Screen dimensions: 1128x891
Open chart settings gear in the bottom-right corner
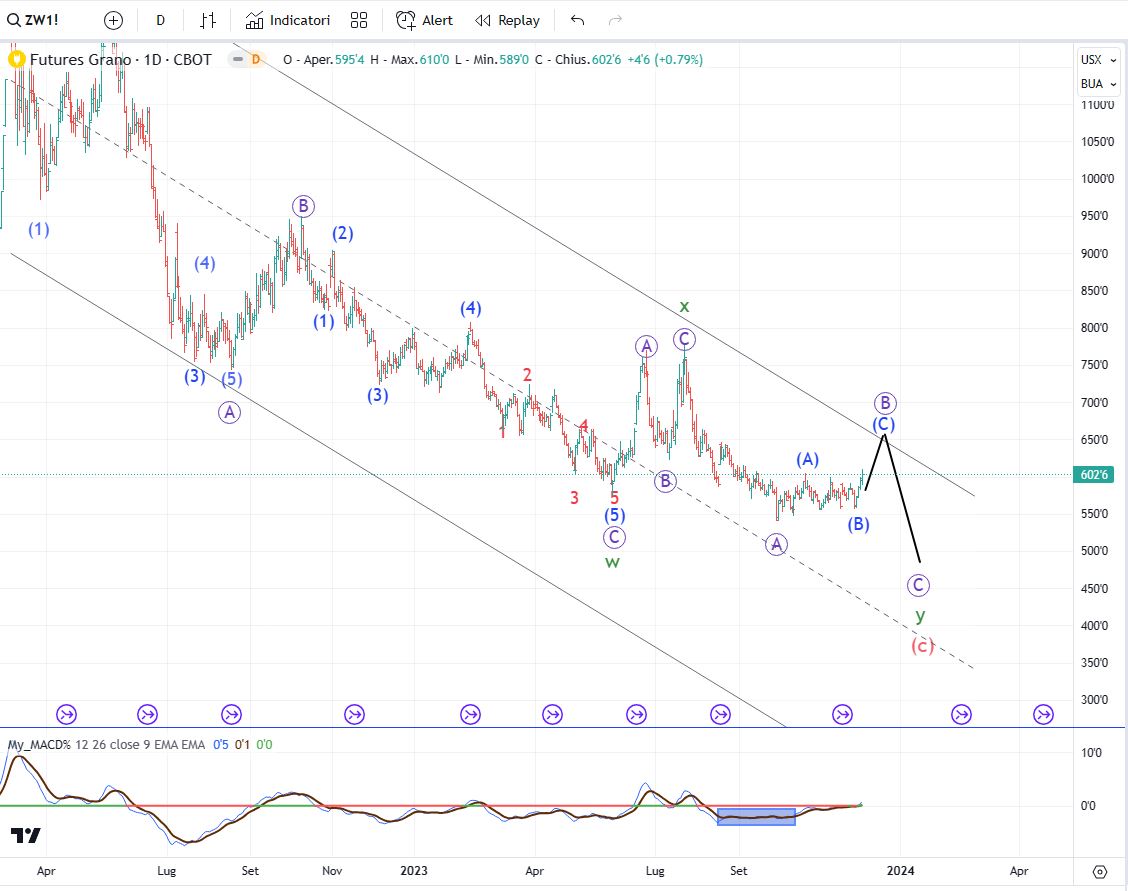tap(1100, 871)
